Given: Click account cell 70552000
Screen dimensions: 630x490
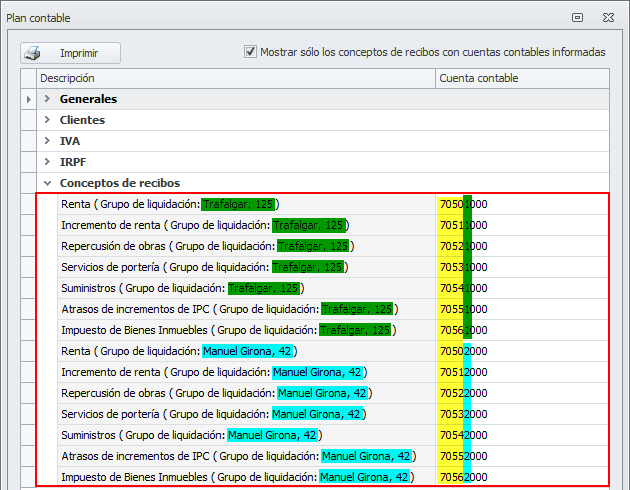Looking at the screenshot, I should coord(522,456).
